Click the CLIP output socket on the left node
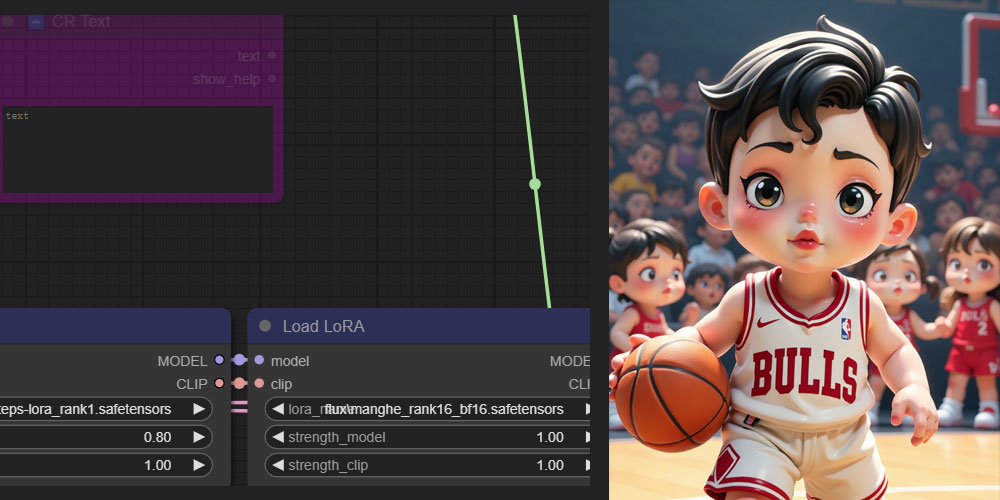This screenshot has height=500, width=1000. pos(219,383)
